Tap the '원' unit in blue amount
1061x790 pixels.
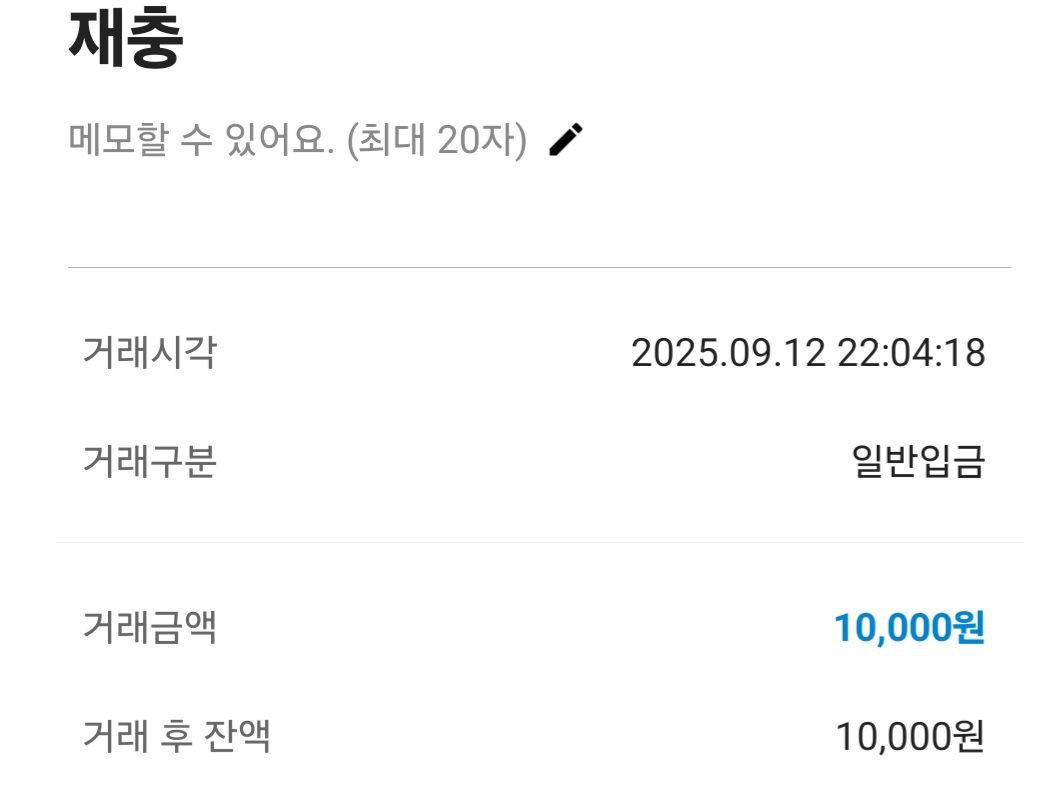[968, 628]
